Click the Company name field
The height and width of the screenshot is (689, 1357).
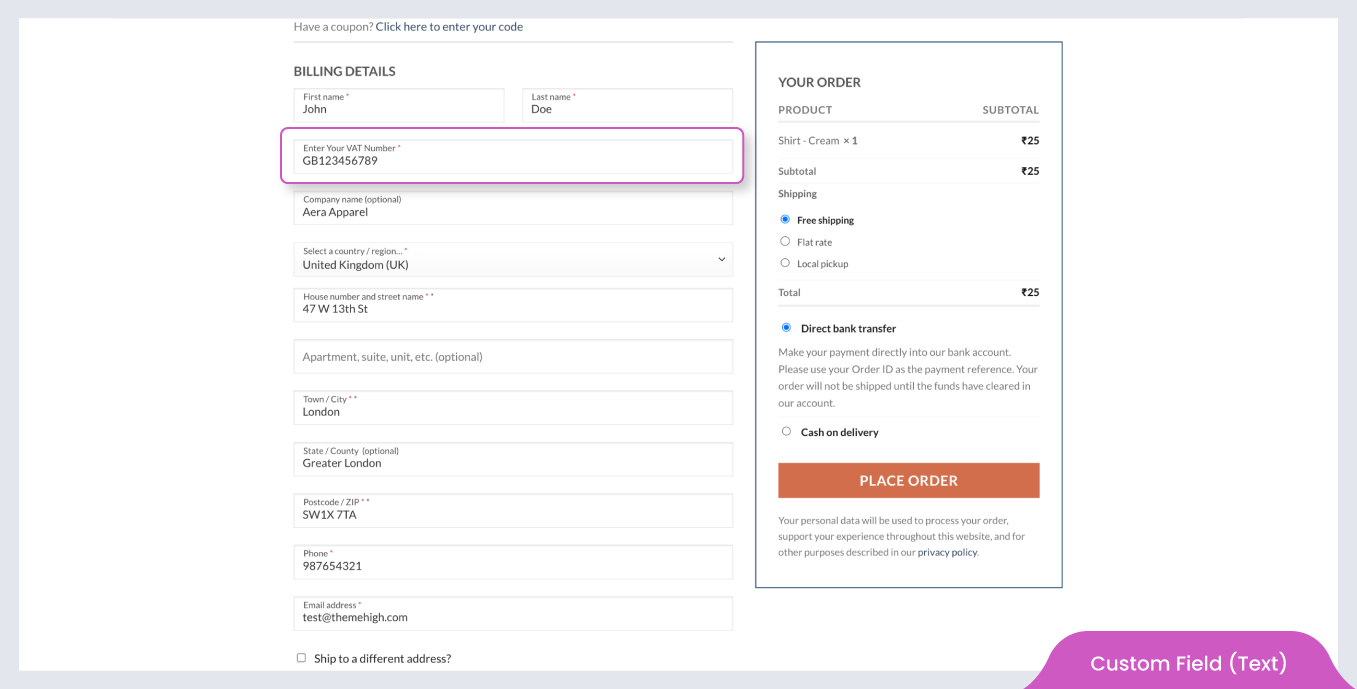pyautogui.click(x=512, y=208)
